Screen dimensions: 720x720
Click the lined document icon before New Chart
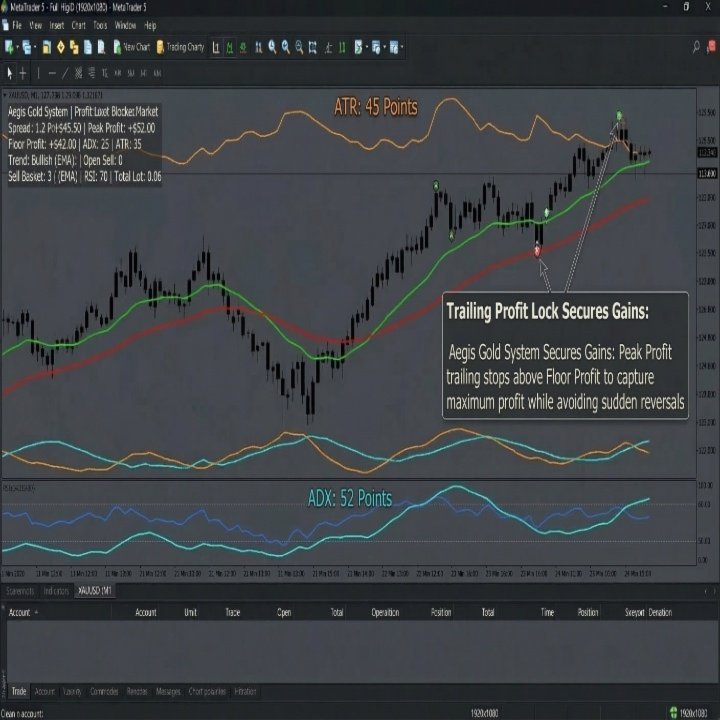tap(101, 47)
